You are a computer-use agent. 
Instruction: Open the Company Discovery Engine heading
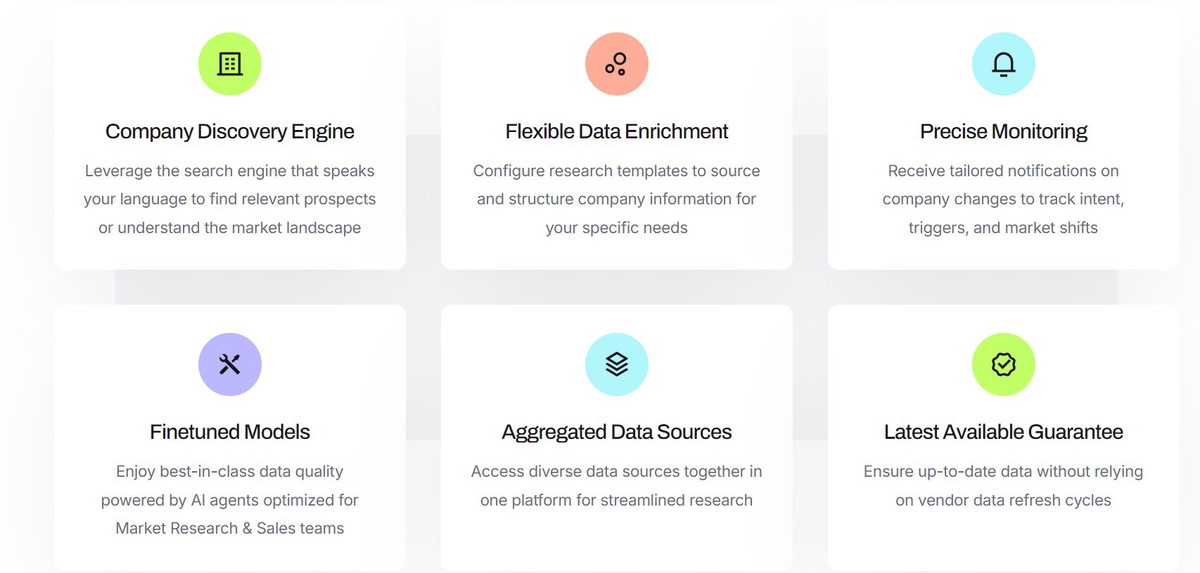(x=230, y=131)
